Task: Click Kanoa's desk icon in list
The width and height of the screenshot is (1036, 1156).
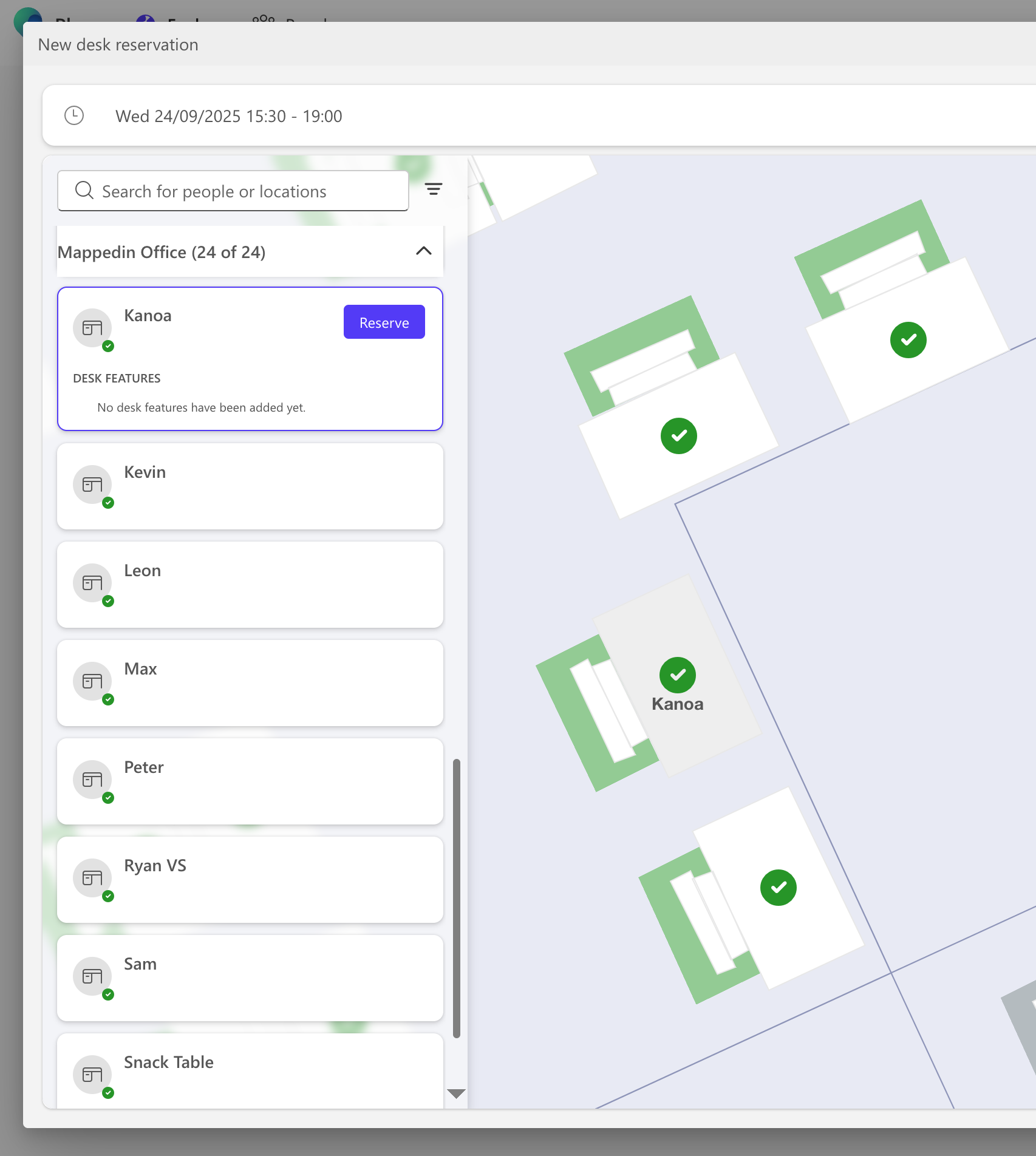Action: point(92,328)
